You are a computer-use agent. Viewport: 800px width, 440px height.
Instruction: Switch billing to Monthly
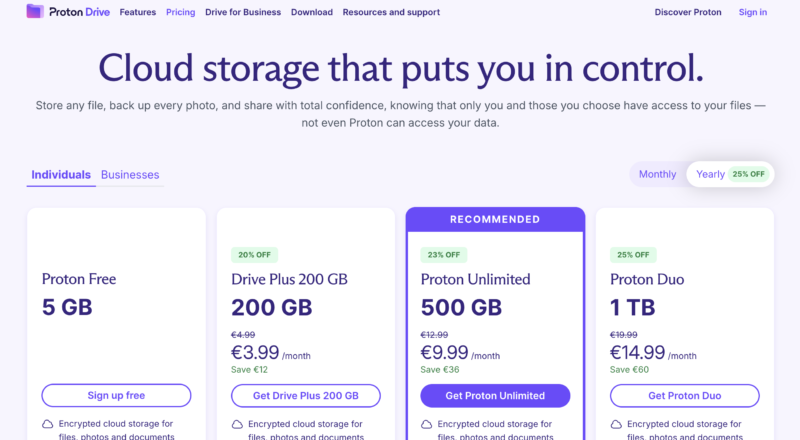point(657,174)
